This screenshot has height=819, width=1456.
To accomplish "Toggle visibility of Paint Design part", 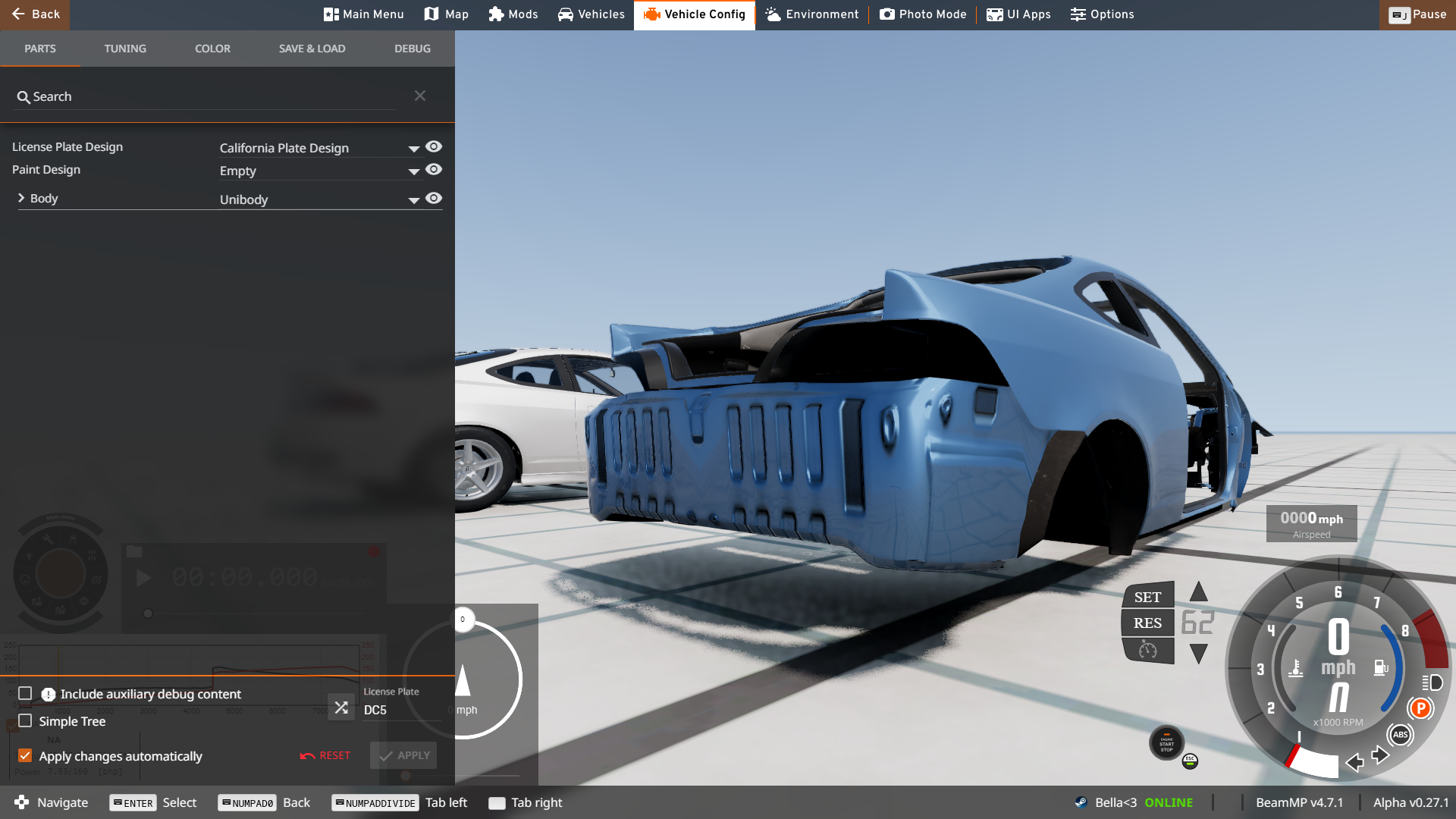I will pos(434,169).
